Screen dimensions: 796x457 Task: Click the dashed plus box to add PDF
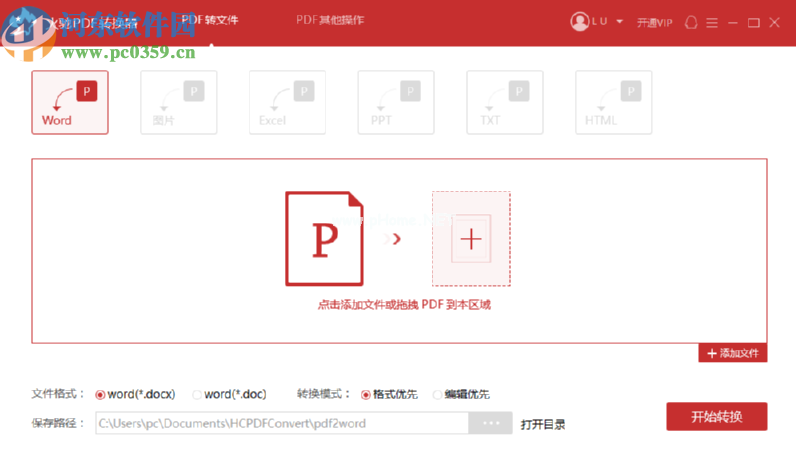(x=471, y=238)
